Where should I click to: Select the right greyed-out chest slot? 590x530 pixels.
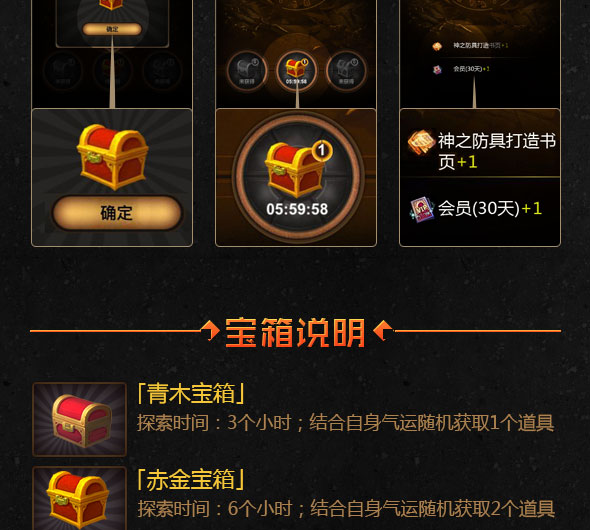pos(346,70)
